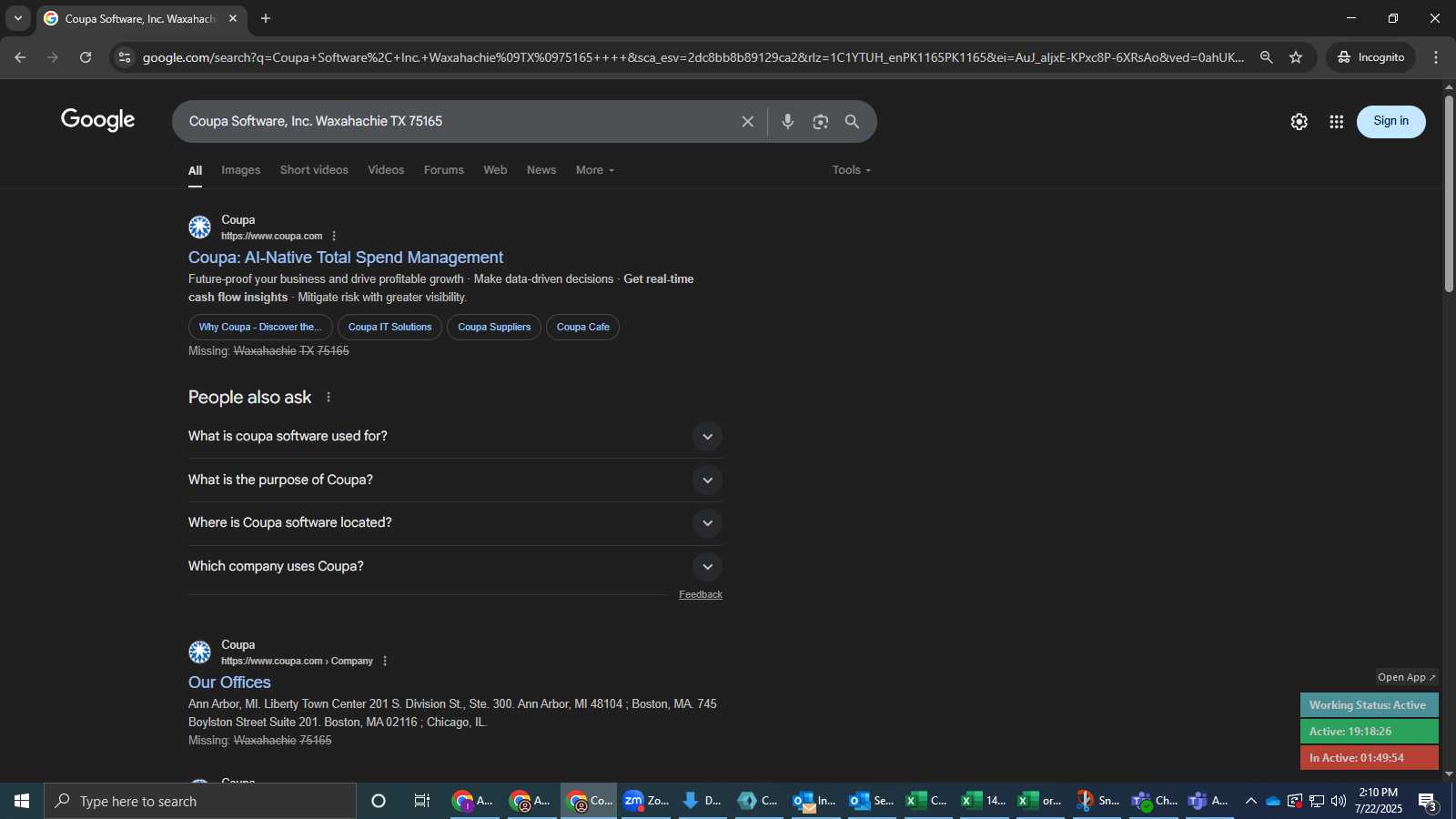The image size is (1456, 819).
Task: Sign in to Google account
Action: pyautogui.click(x=1390, y=121)
